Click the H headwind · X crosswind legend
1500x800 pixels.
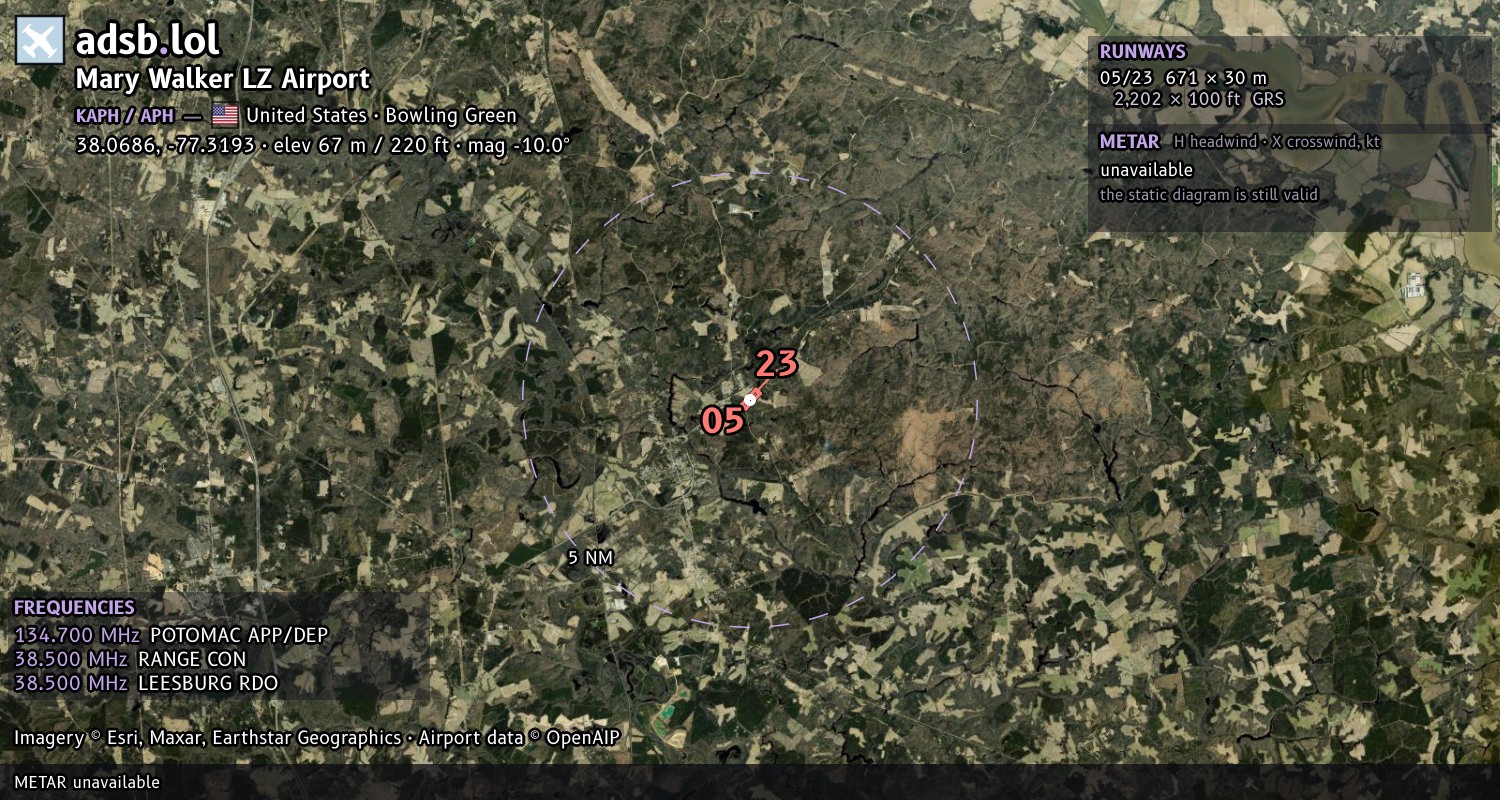click(1277, 142)
